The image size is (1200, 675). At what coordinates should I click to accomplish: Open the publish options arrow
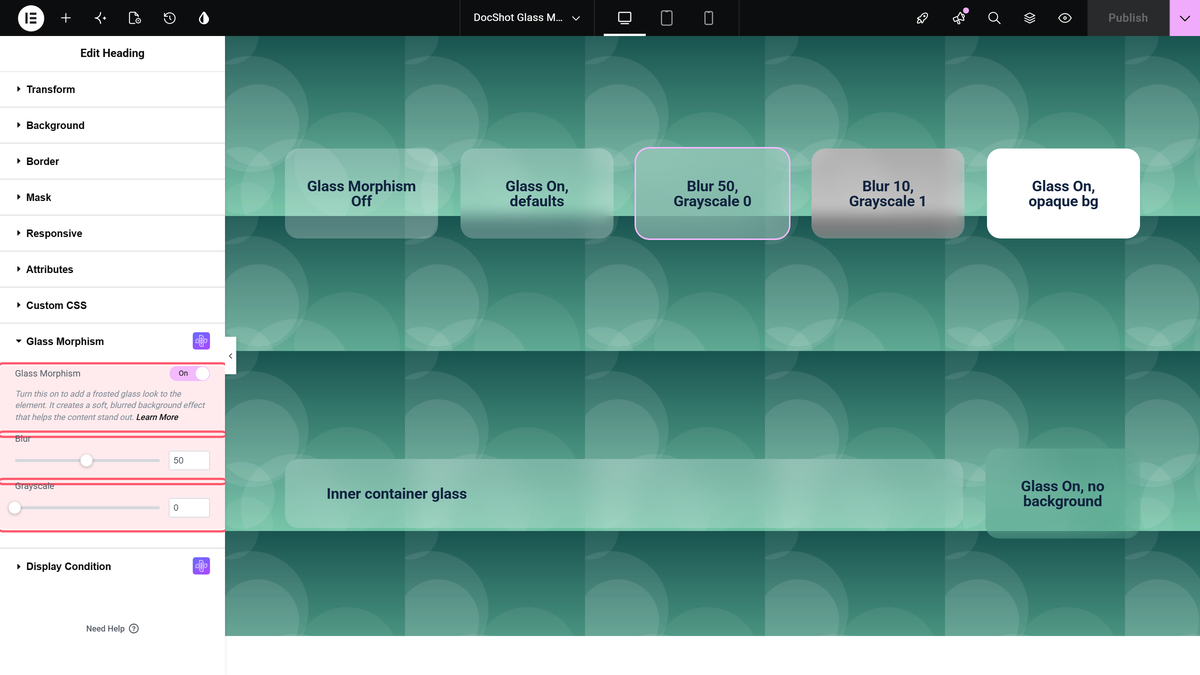tap(1185, 18)
